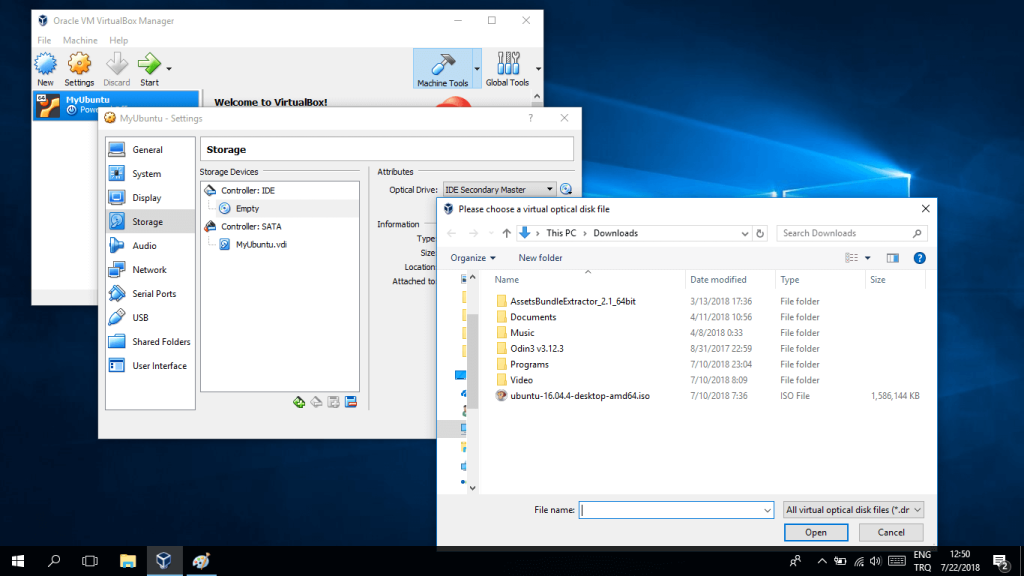Click New folder in file dialog
This screenshot has height=576, width=1024.
(x=540, y=258)
